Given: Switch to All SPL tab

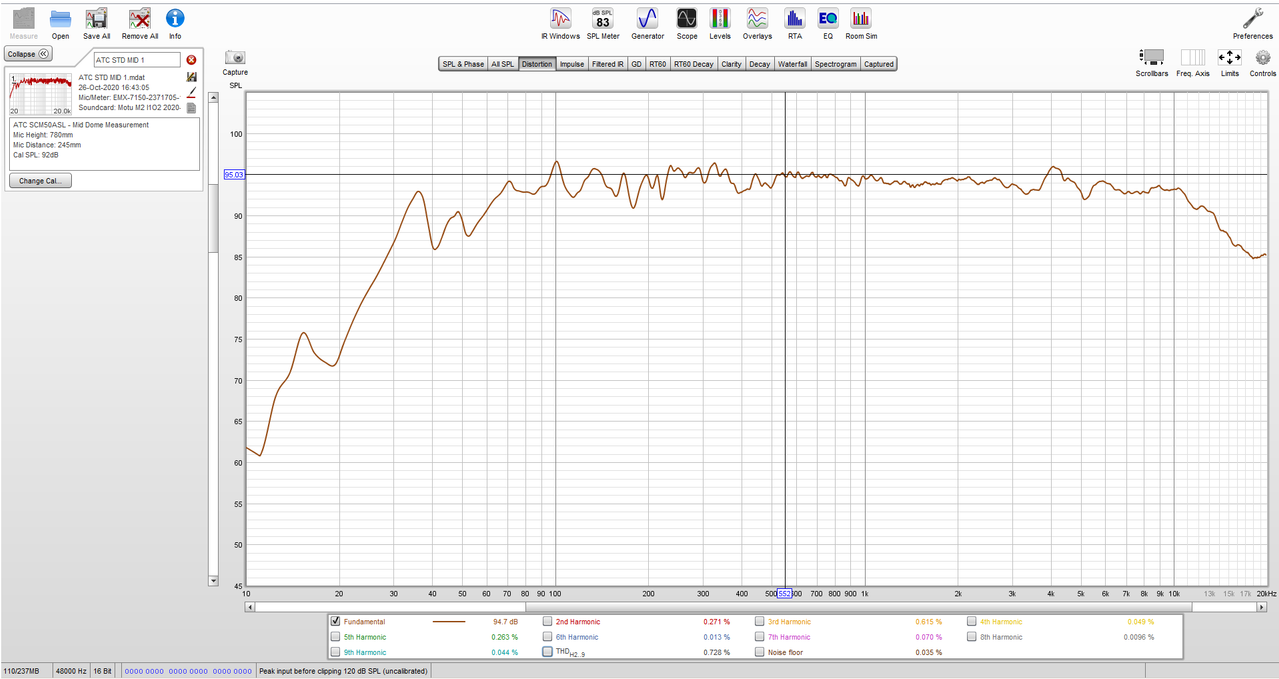Looking at the screenshot, I should click(x=502, y=64).
